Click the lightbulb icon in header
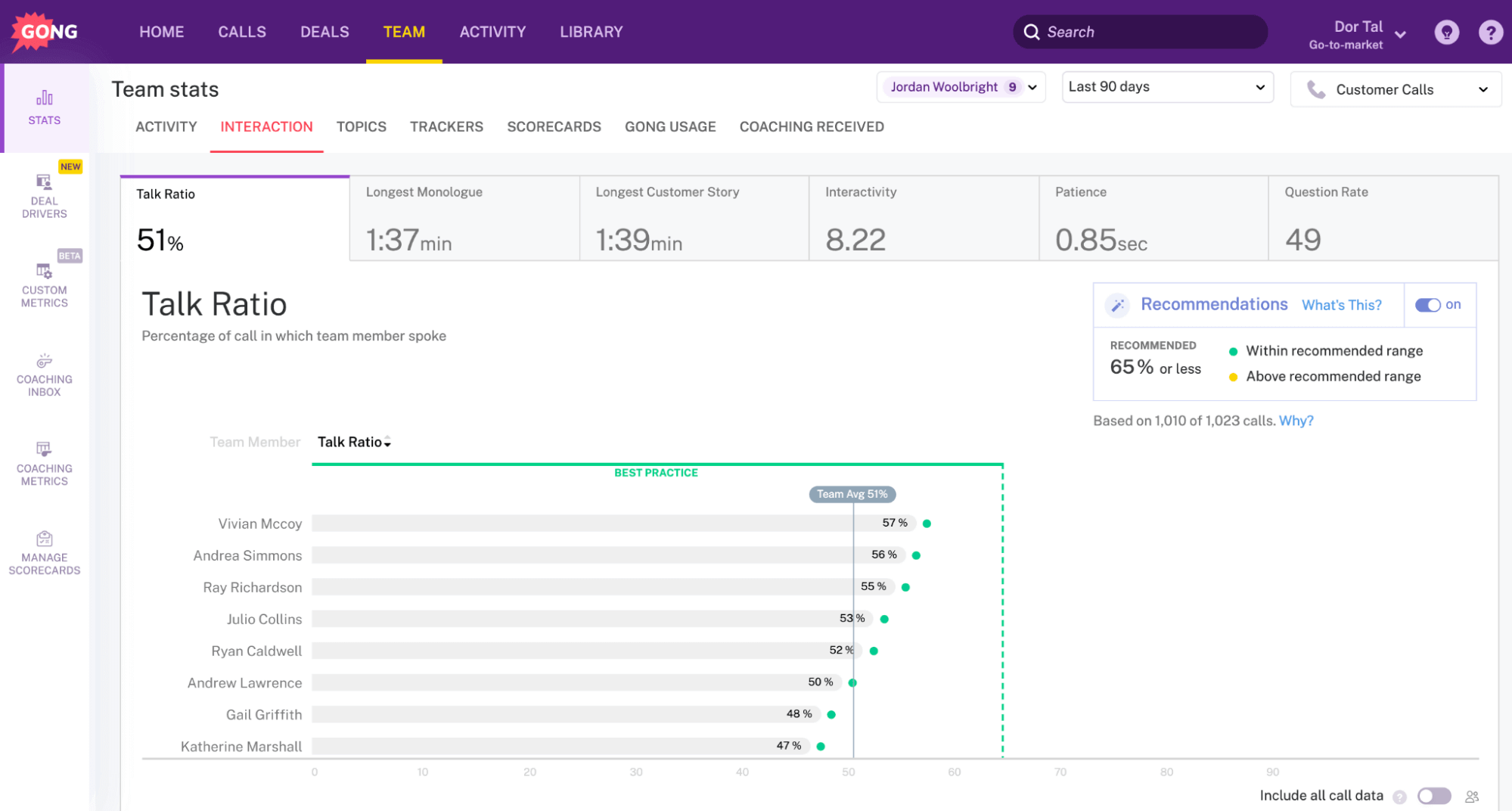 pyautogui.click(x=1446, y=33)
